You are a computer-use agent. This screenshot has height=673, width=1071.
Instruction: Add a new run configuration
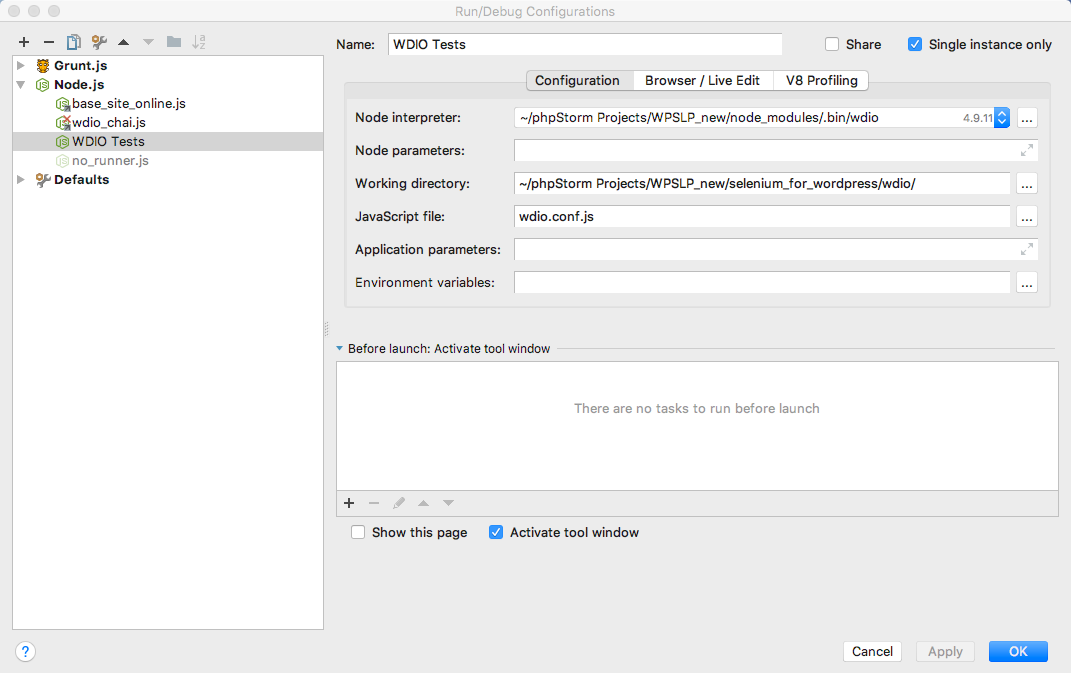coord(23,42)
